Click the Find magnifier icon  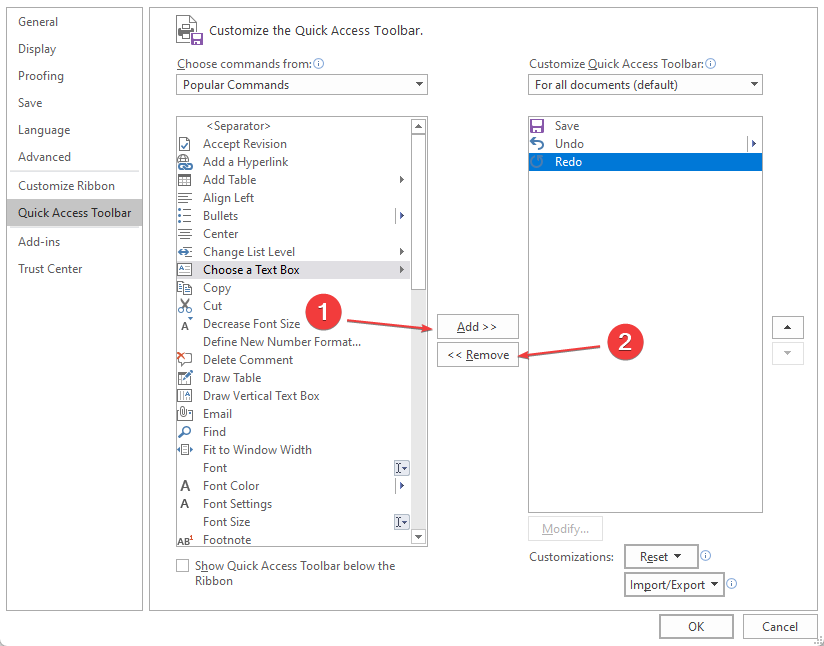[x=184, y=432]
